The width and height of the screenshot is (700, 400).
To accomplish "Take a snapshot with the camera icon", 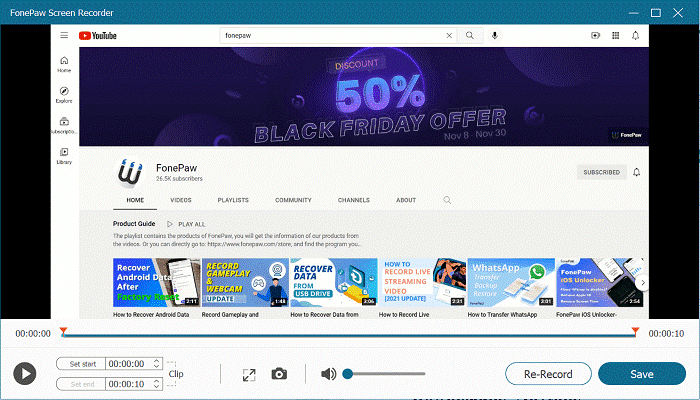I will (279, 374).
